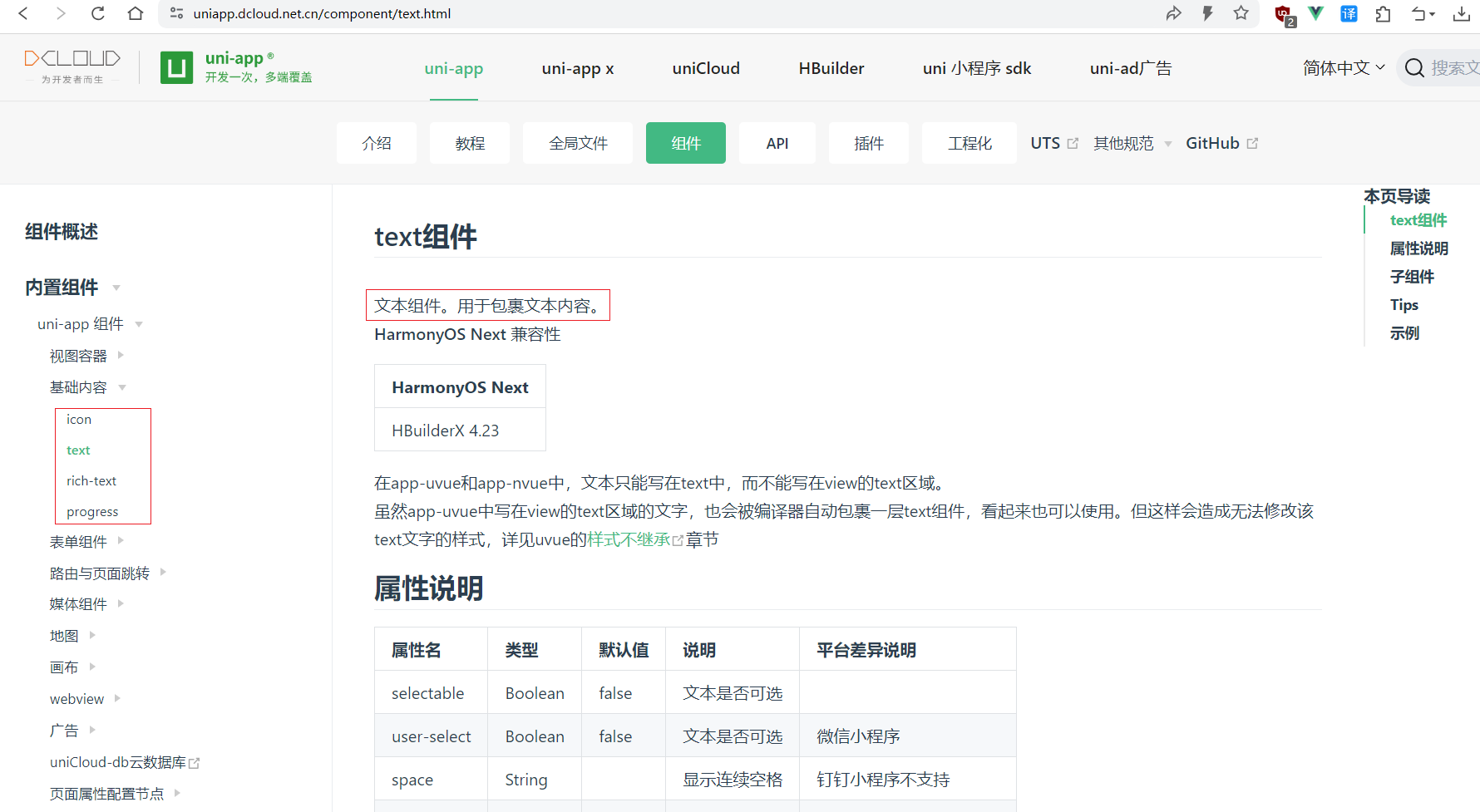Collapse the 基础内容 tree node
The image size is (1480, 812).
122,387
